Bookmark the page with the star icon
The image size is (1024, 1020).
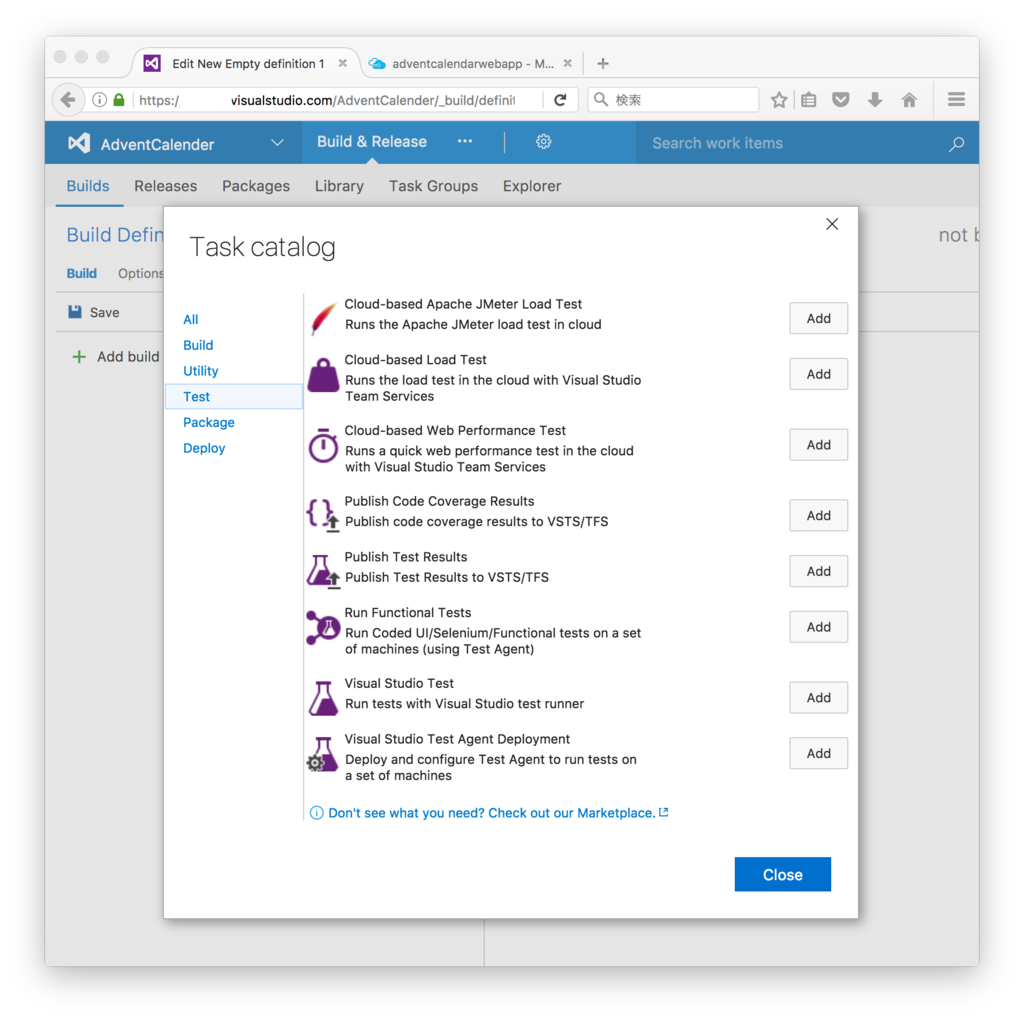pos(778,100)
